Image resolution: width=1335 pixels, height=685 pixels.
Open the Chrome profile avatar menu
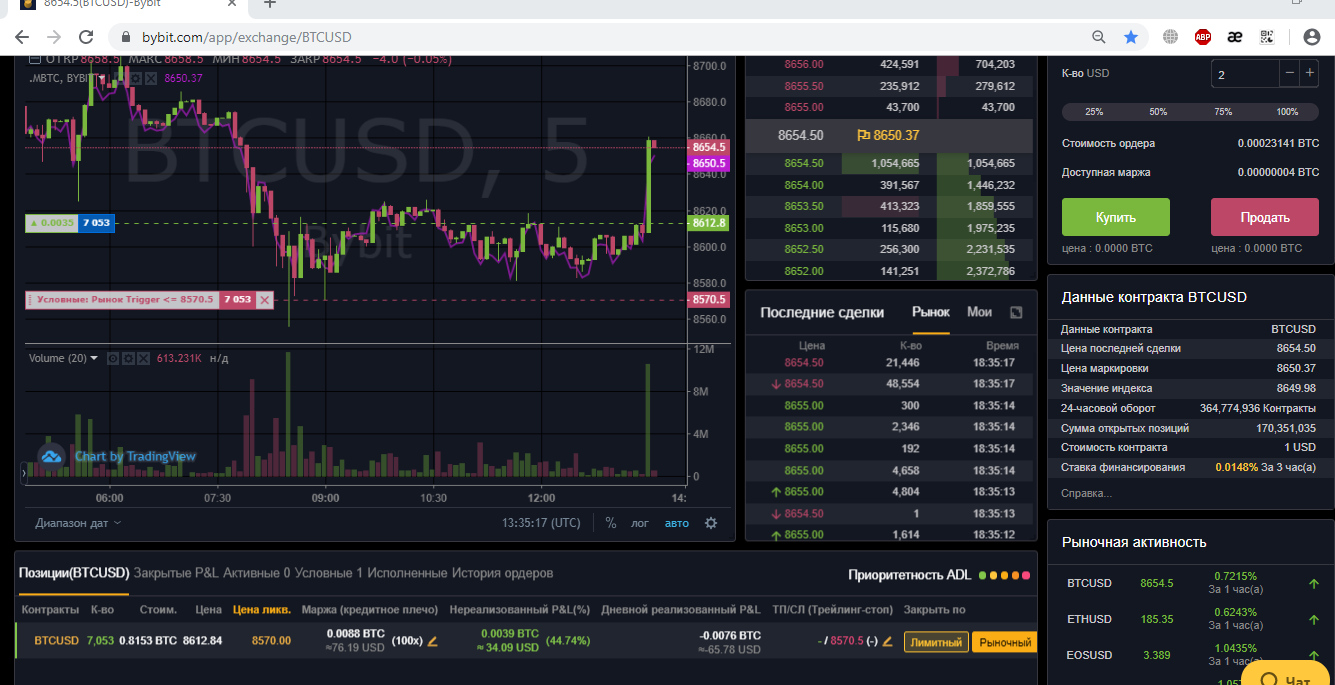pos(1312,37)
